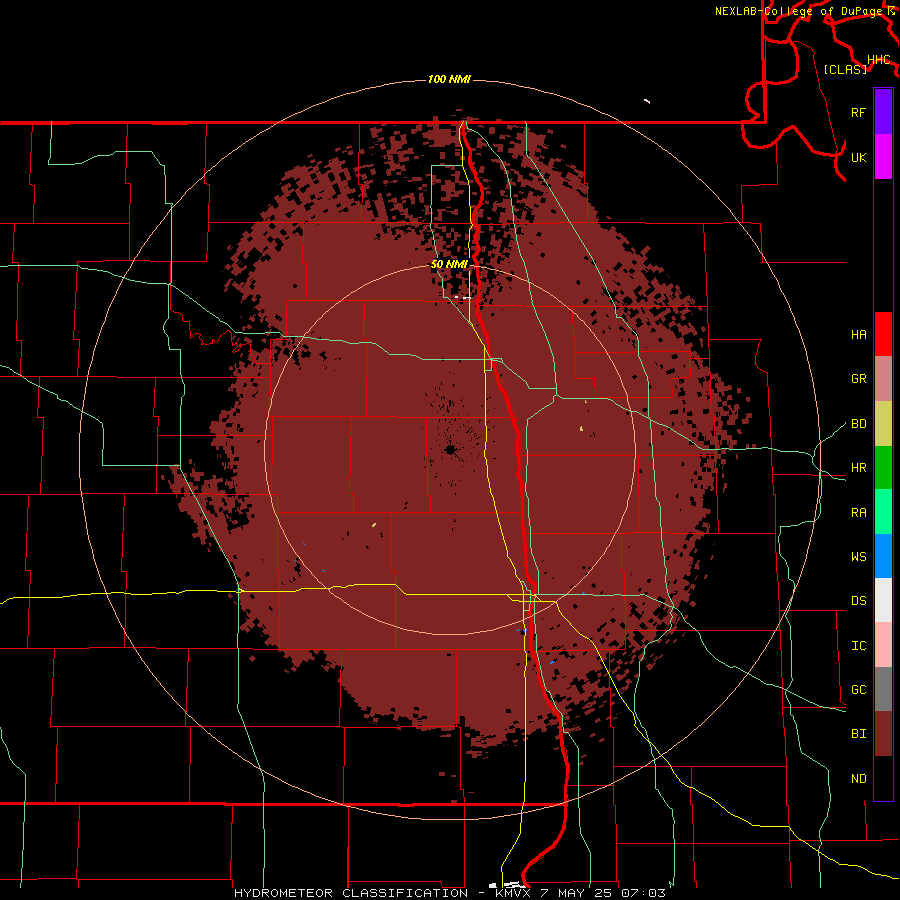Image resolution: width=900 pixels, height=900 pixels.
Task: Click the ND legend label
Action: [x=858, y=778]
